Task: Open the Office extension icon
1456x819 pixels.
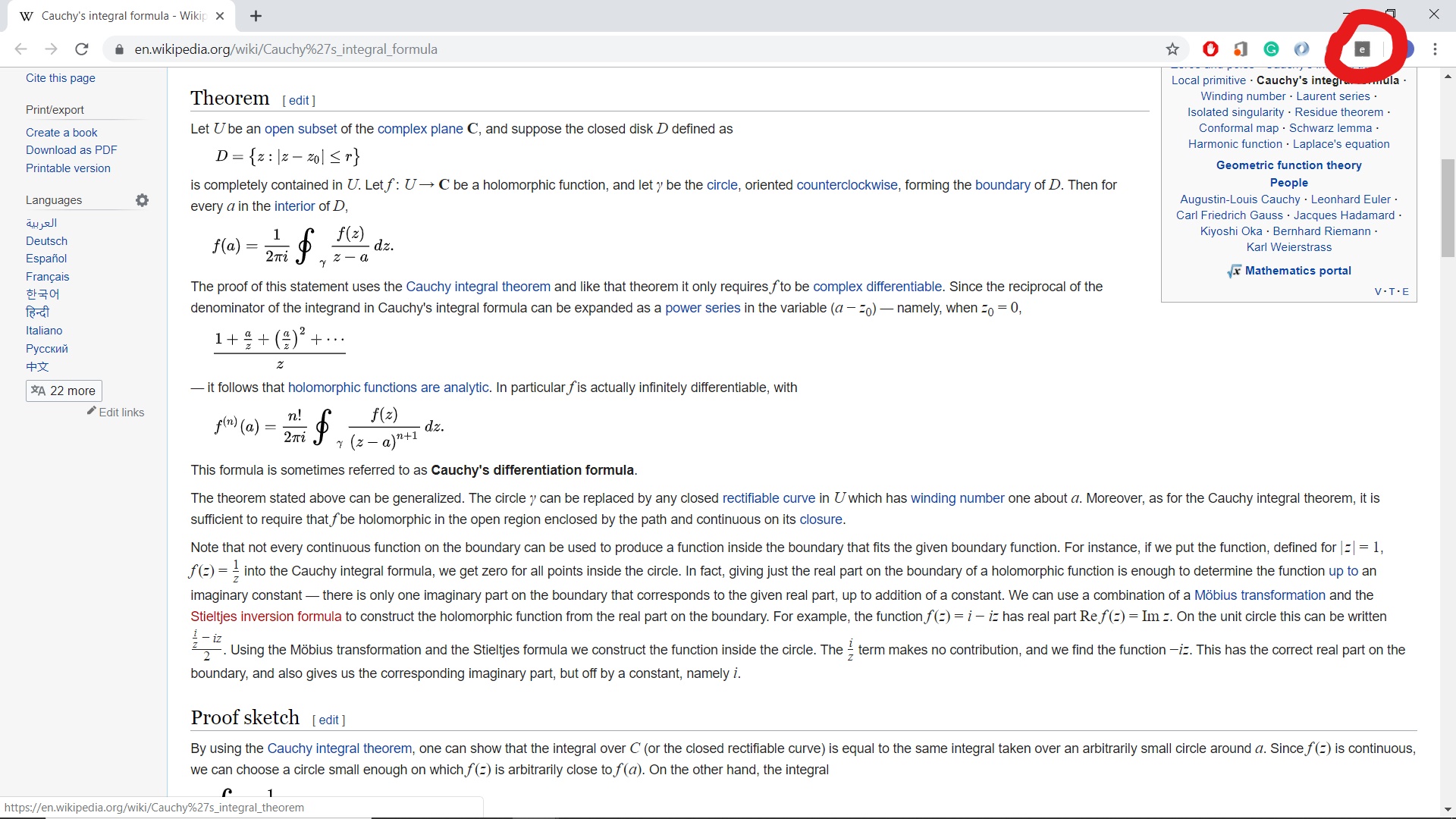Action: coord(1241,49)
